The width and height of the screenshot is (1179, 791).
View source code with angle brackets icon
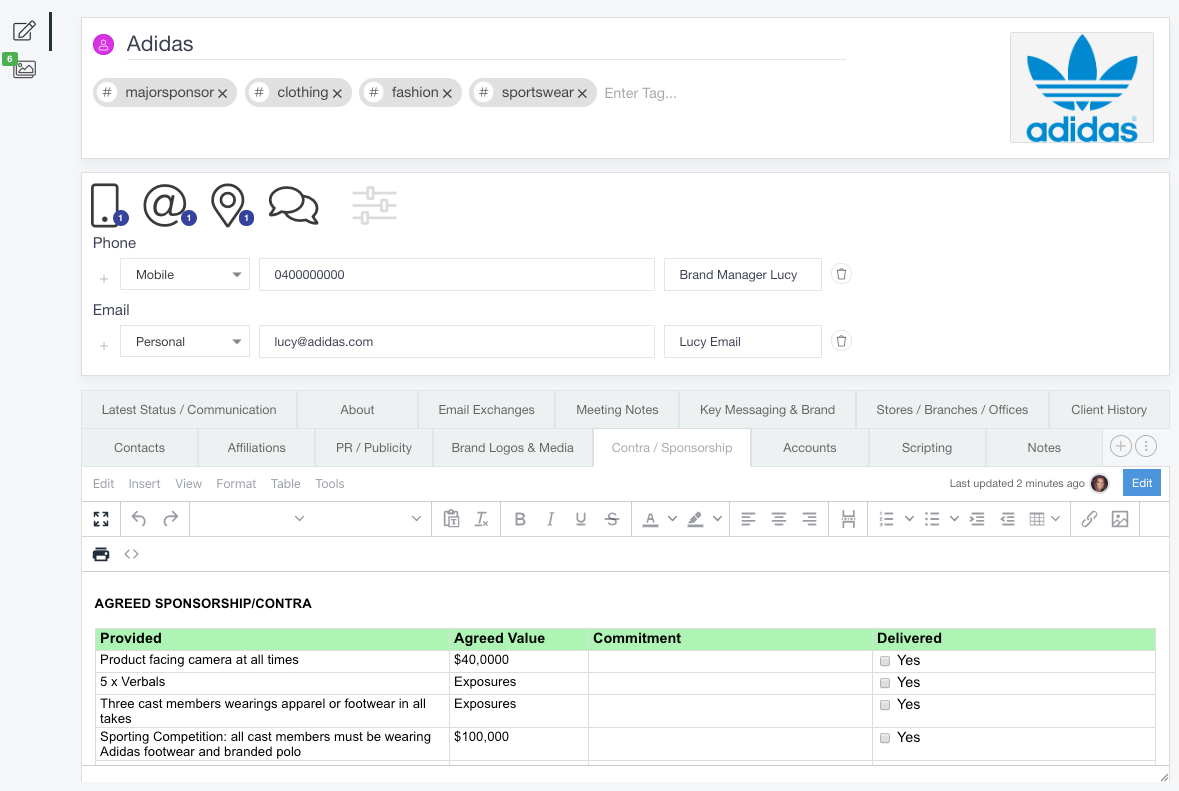132,554
